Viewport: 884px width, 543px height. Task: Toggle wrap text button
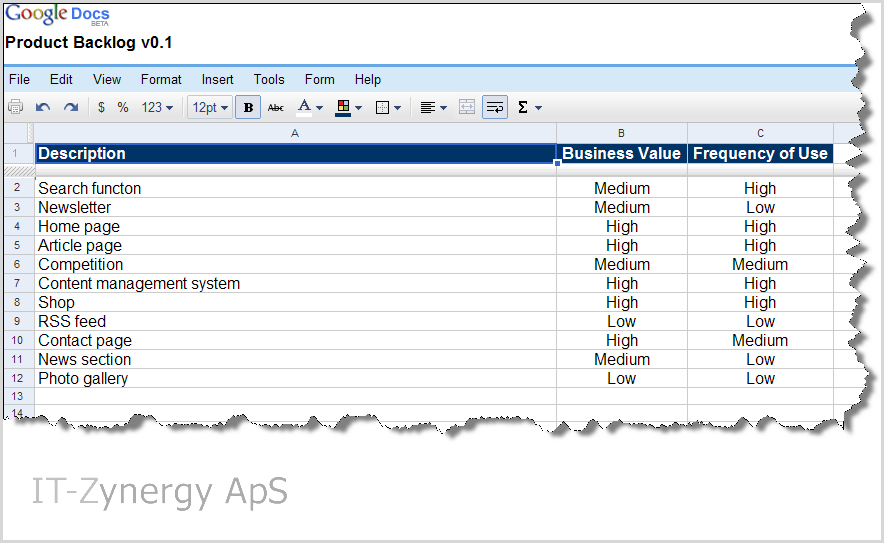(495, 107)
